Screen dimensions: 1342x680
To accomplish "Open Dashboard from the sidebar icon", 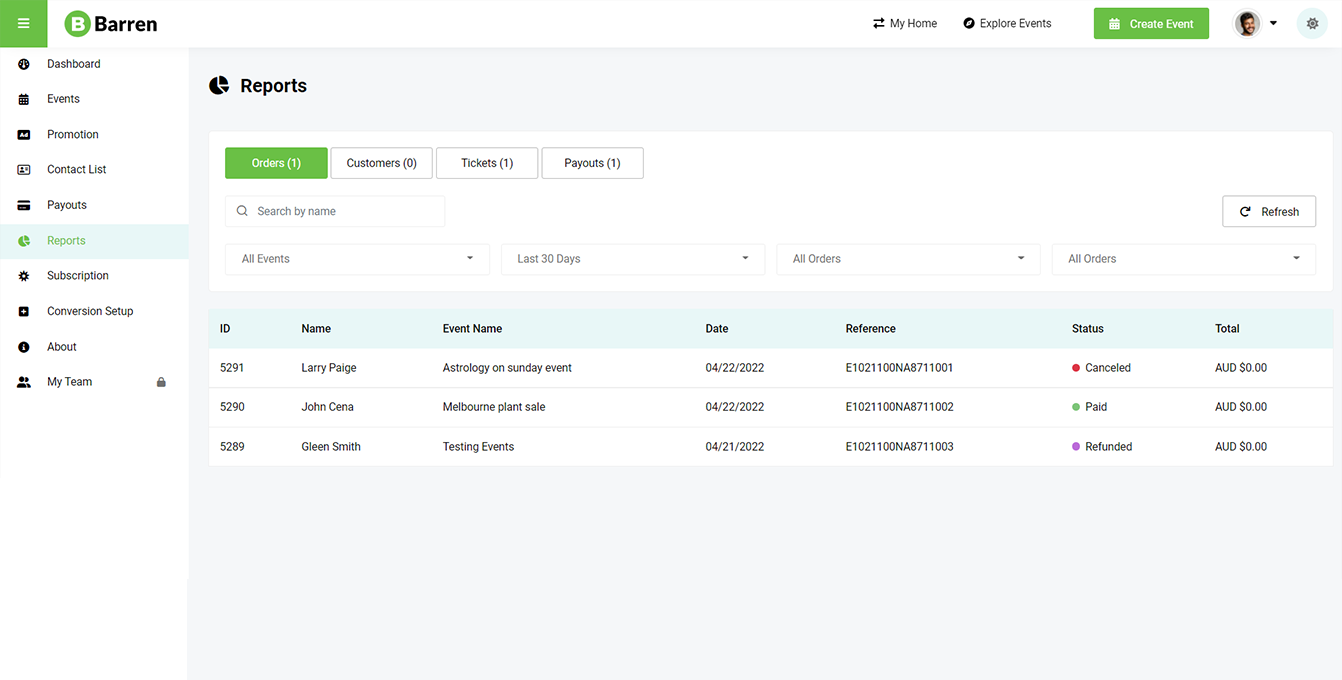I will coord(24,64).
